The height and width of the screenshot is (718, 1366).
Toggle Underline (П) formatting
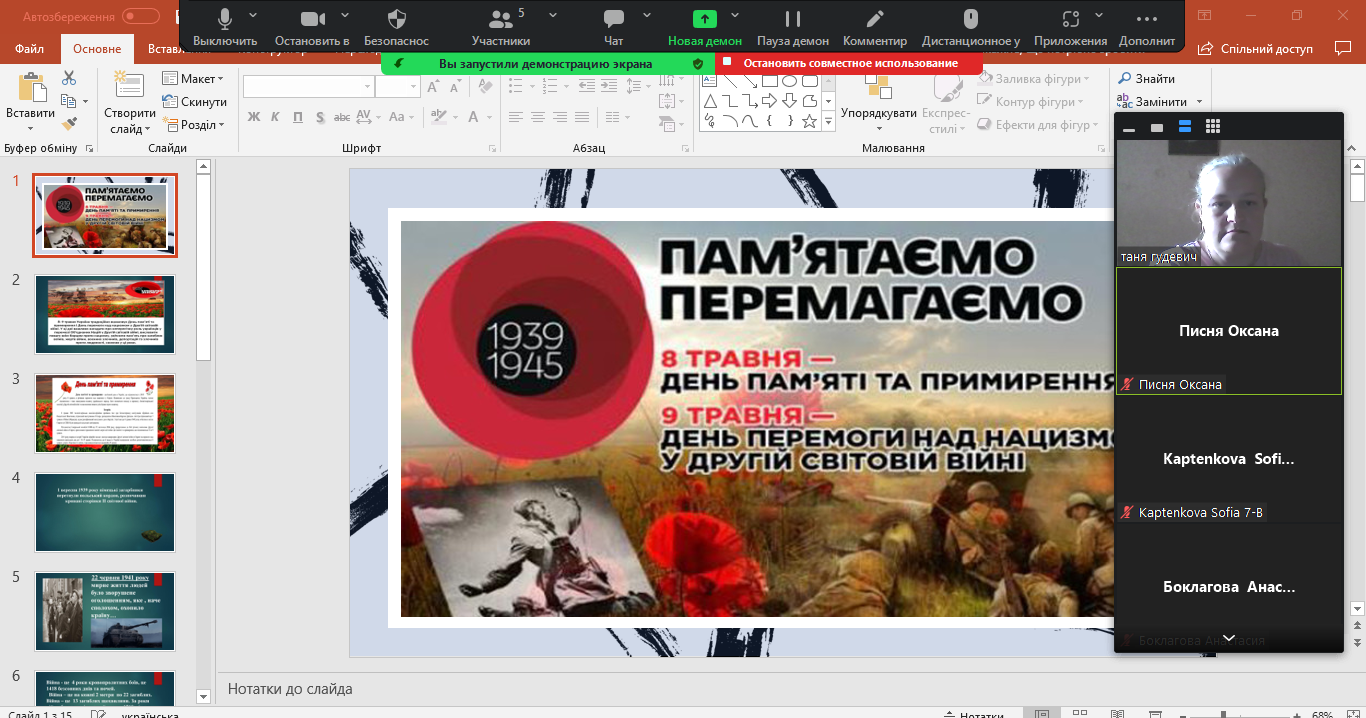coord(298,117)
